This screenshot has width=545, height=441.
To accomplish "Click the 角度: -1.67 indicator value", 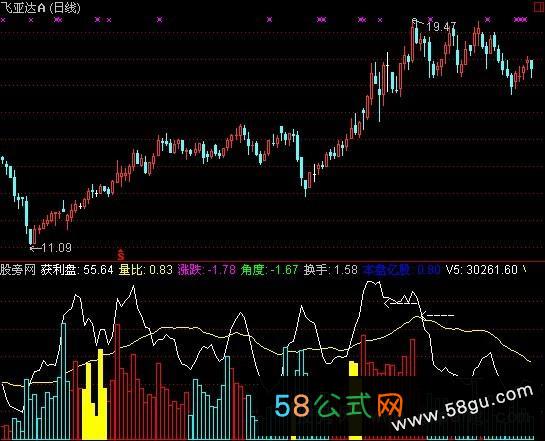I will point(269,270).
